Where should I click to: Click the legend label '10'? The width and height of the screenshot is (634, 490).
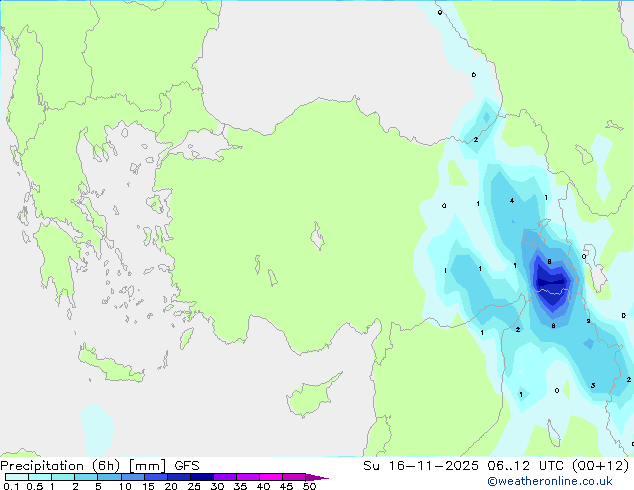(125, 486)
